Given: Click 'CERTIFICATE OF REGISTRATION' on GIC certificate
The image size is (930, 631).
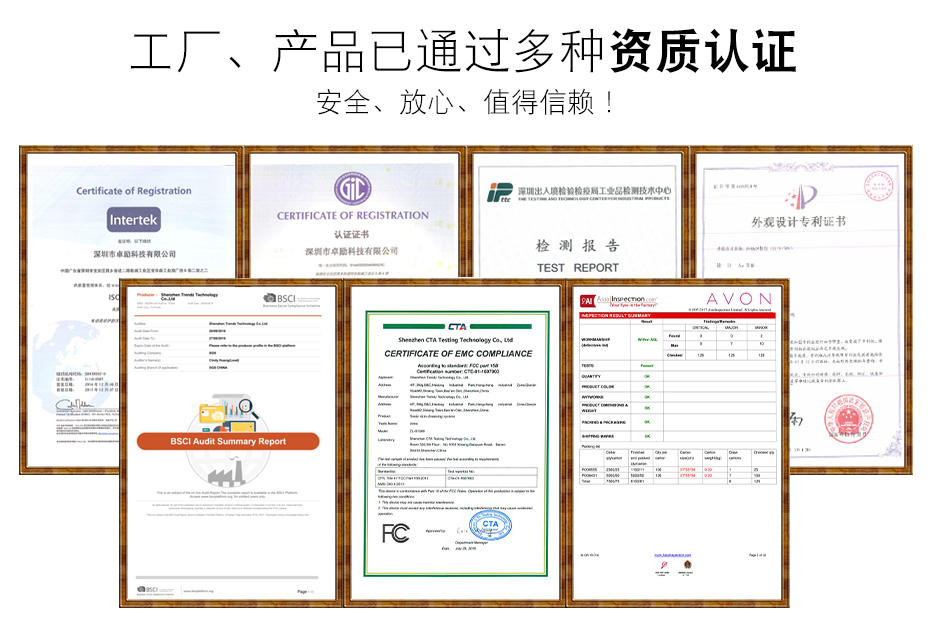Looking at the screenshot, I should [x=352, y=216].
